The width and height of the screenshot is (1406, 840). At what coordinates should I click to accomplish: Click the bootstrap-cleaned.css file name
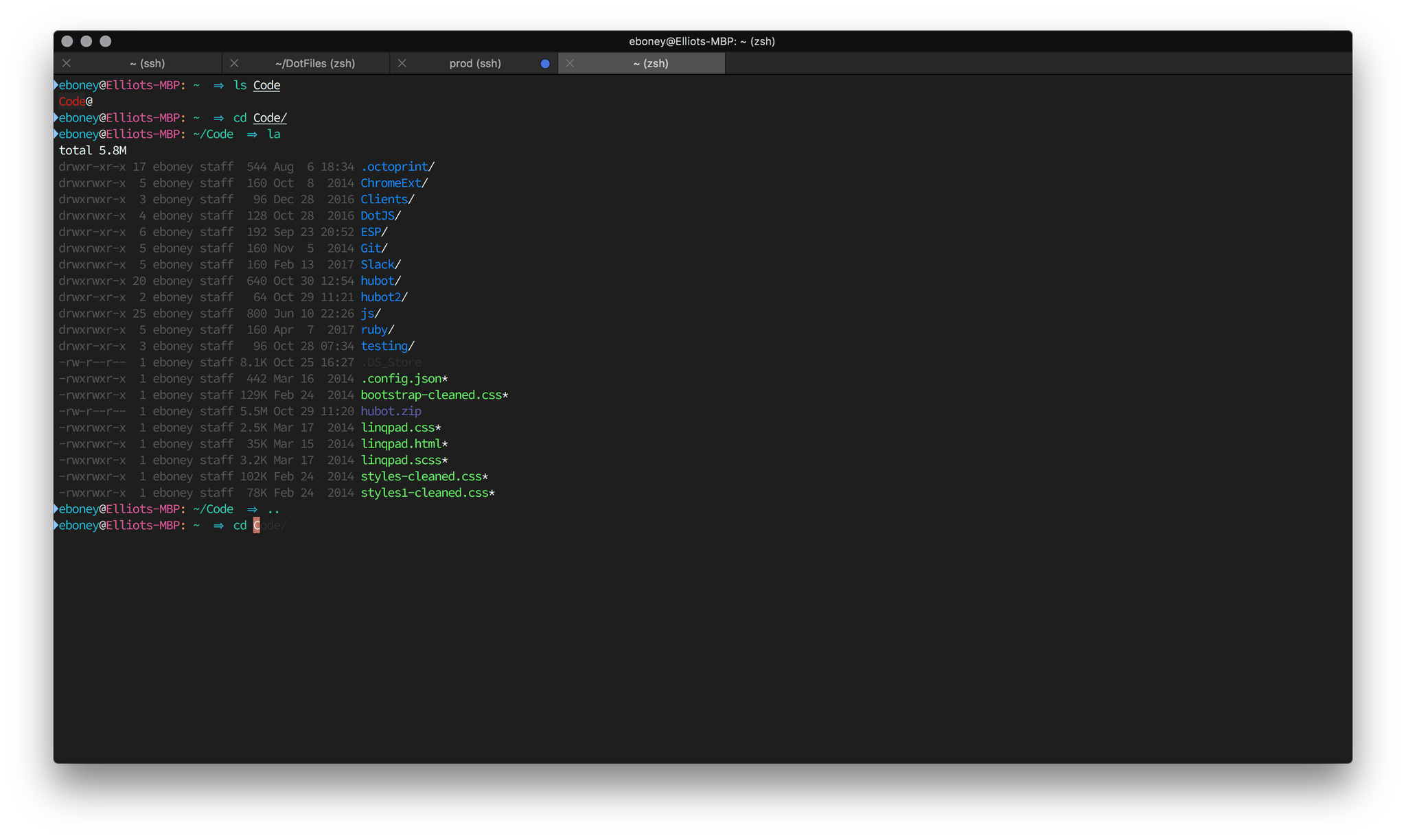(x=431, y=395)
